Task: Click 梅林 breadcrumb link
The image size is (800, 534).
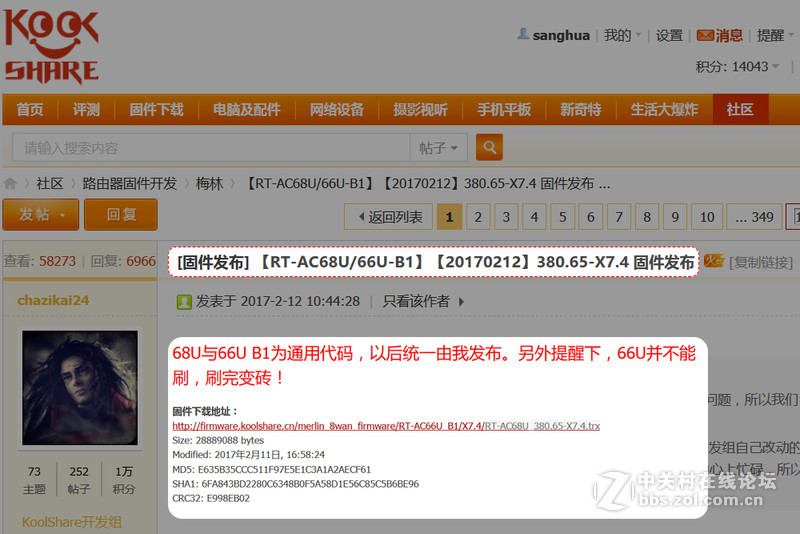Action: [x=209, y=183]
